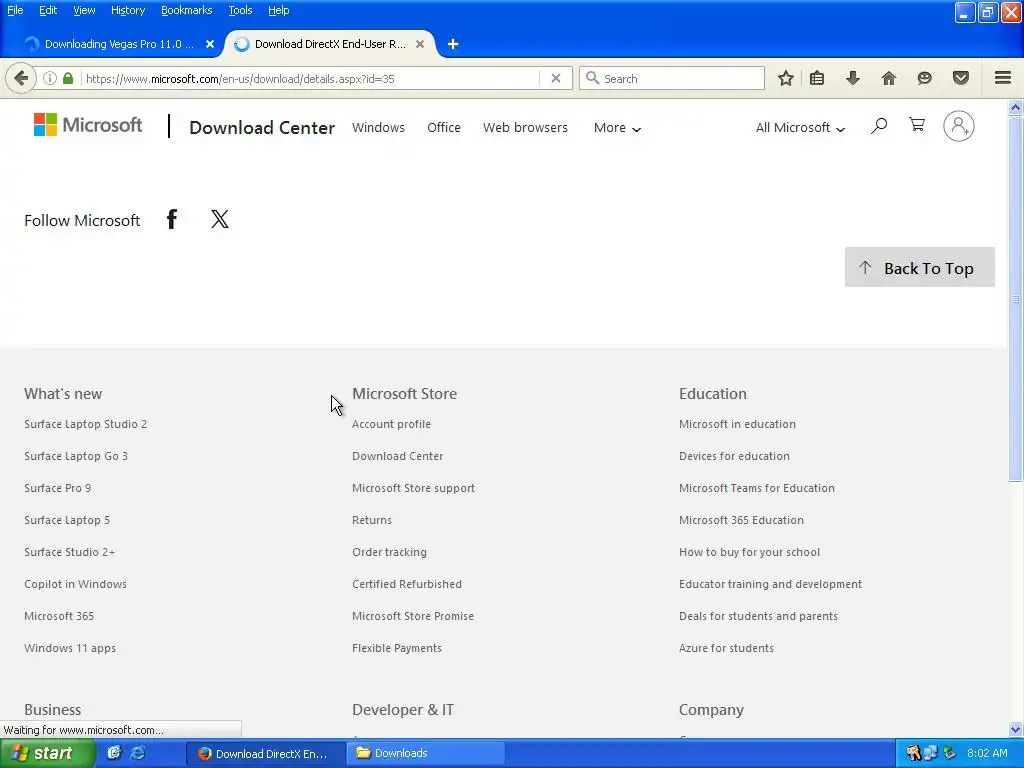Click the Windows Start button
The image size is (1024, 768).
pos(47,753)
